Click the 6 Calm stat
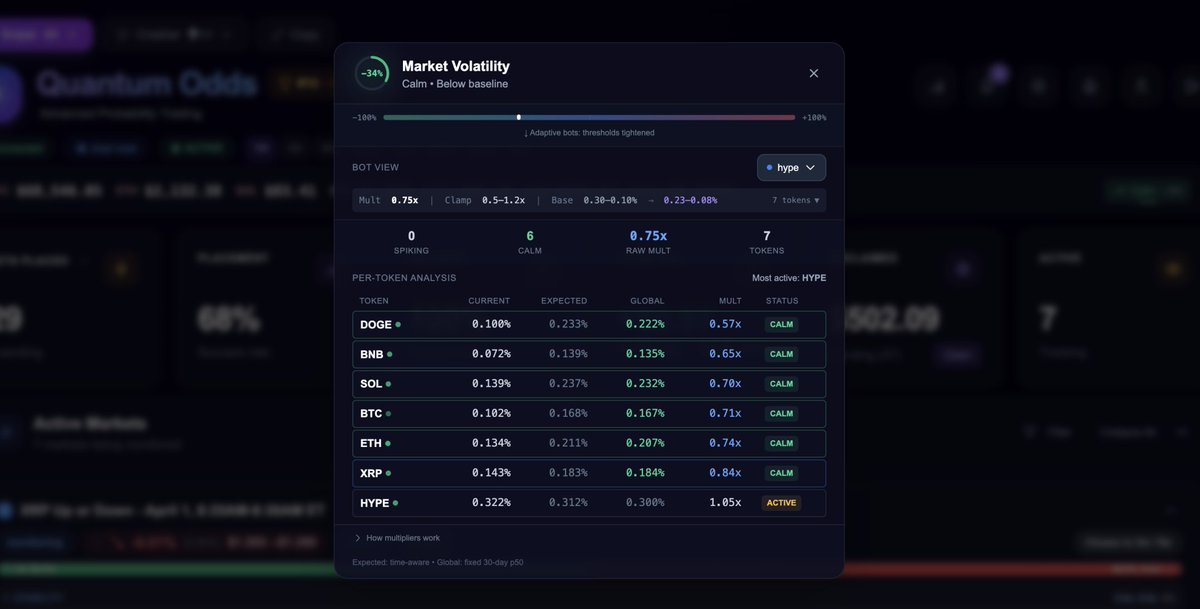 click(530, 242)
